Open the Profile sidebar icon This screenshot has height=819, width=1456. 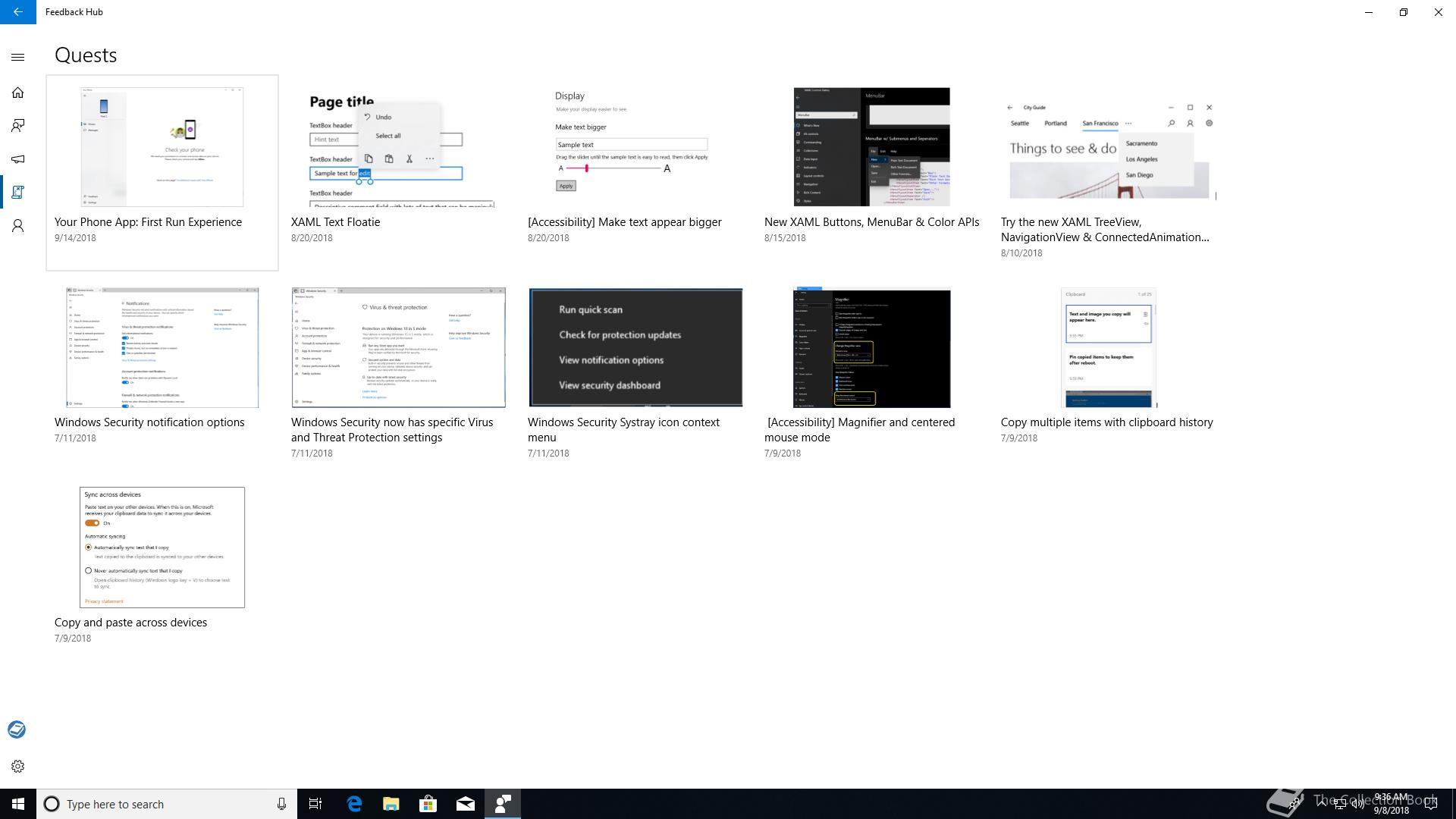18,226
